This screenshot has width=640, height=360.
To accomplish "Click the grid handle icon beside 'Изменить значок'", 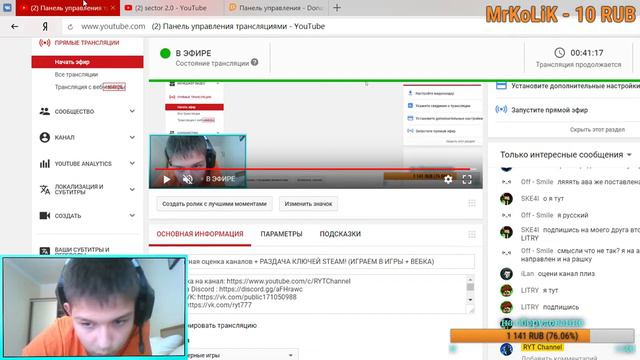I will click(x=472, y=203).
